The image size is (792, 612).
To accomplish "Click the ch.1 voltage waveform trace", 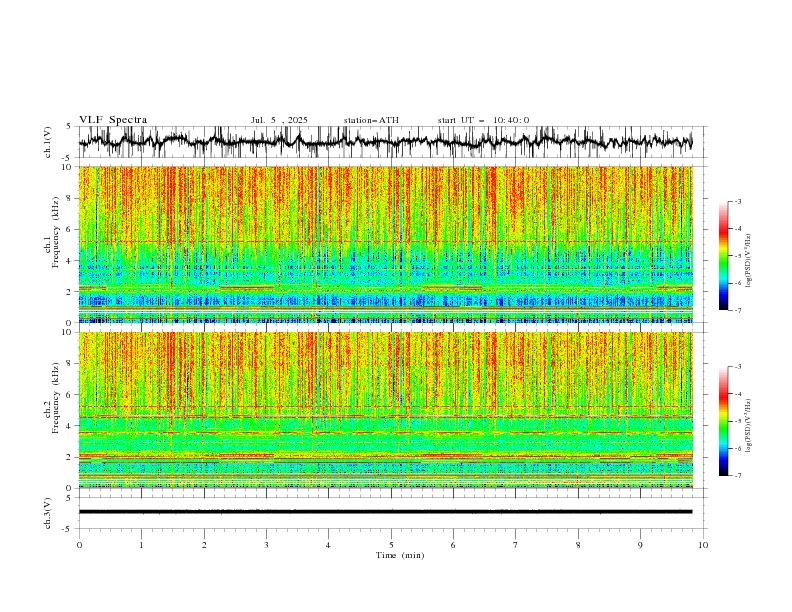I will click(385, 142).
